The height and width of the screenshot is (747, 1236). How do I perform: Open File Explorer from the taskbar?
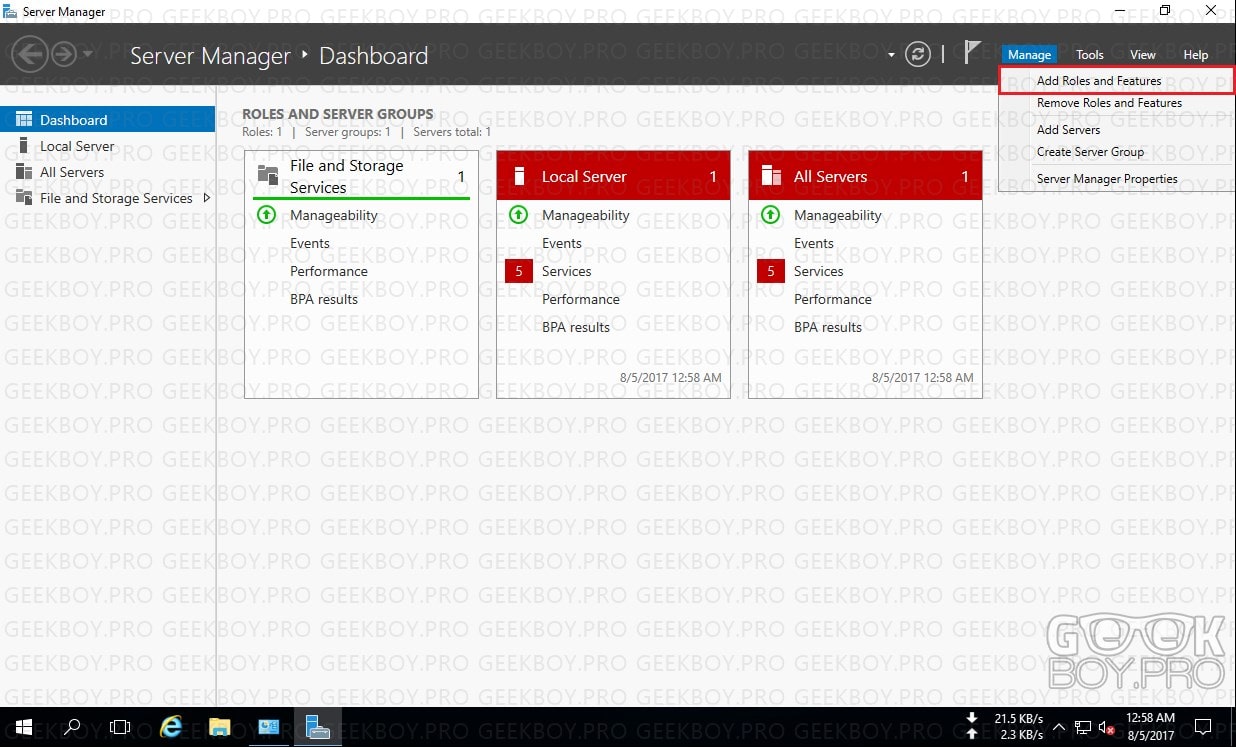pos(220,727)
